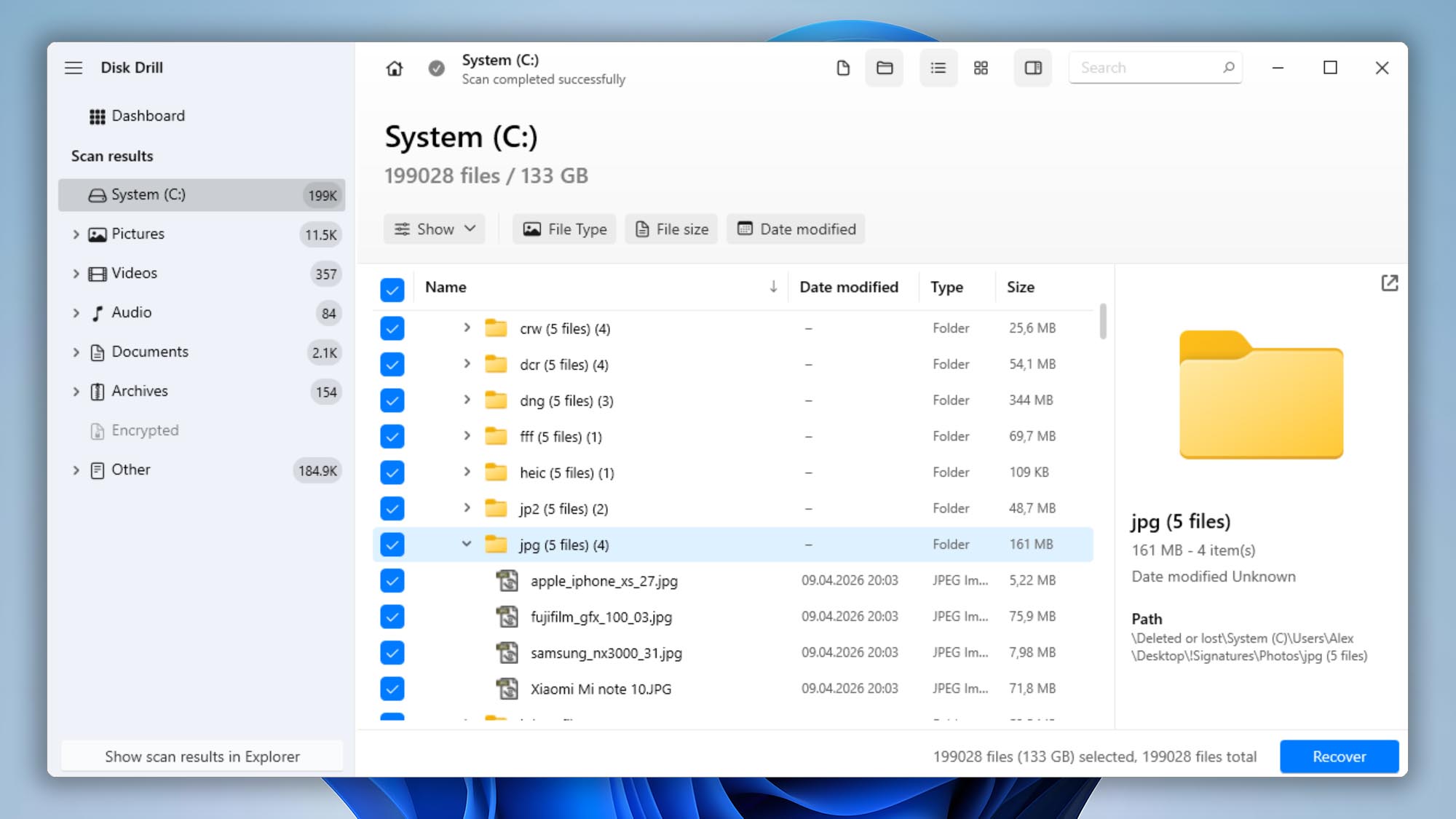Expand the dng (5 files) folder
The height and width of the screenshot is (819, 1456).
click(467, 400)
